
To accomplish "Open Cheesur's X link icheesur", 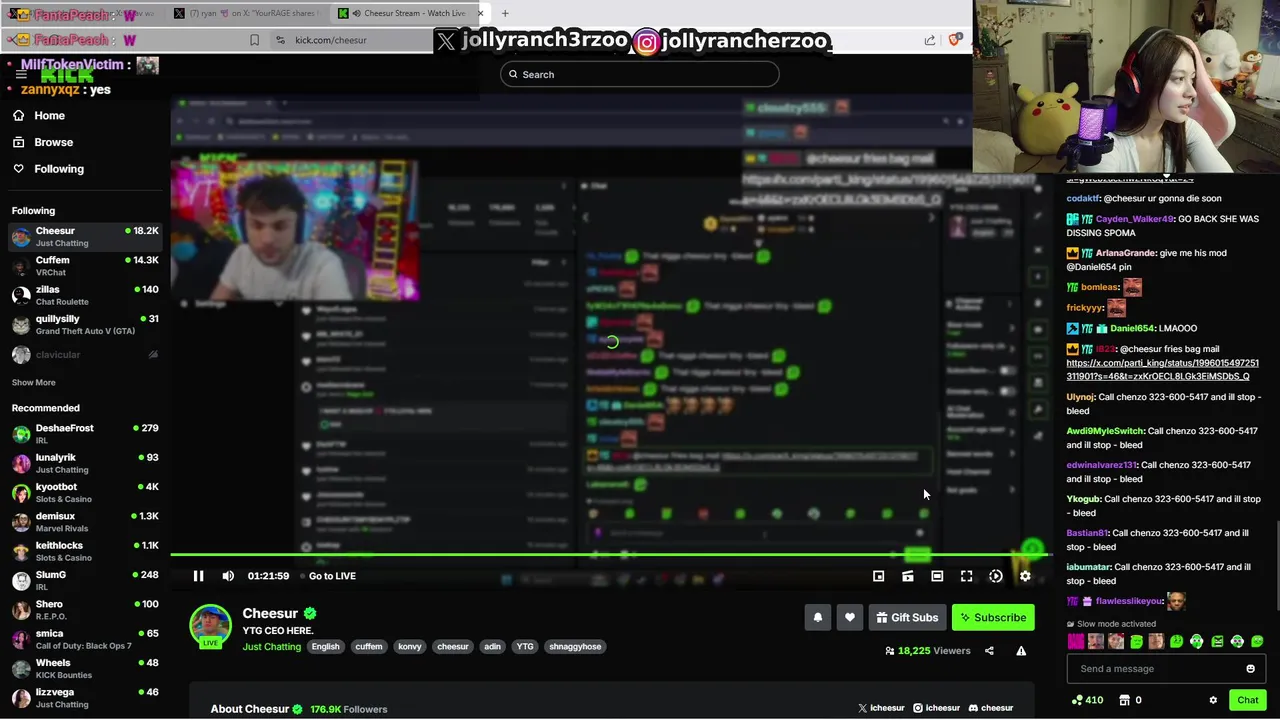I will [x=881, y=708].
